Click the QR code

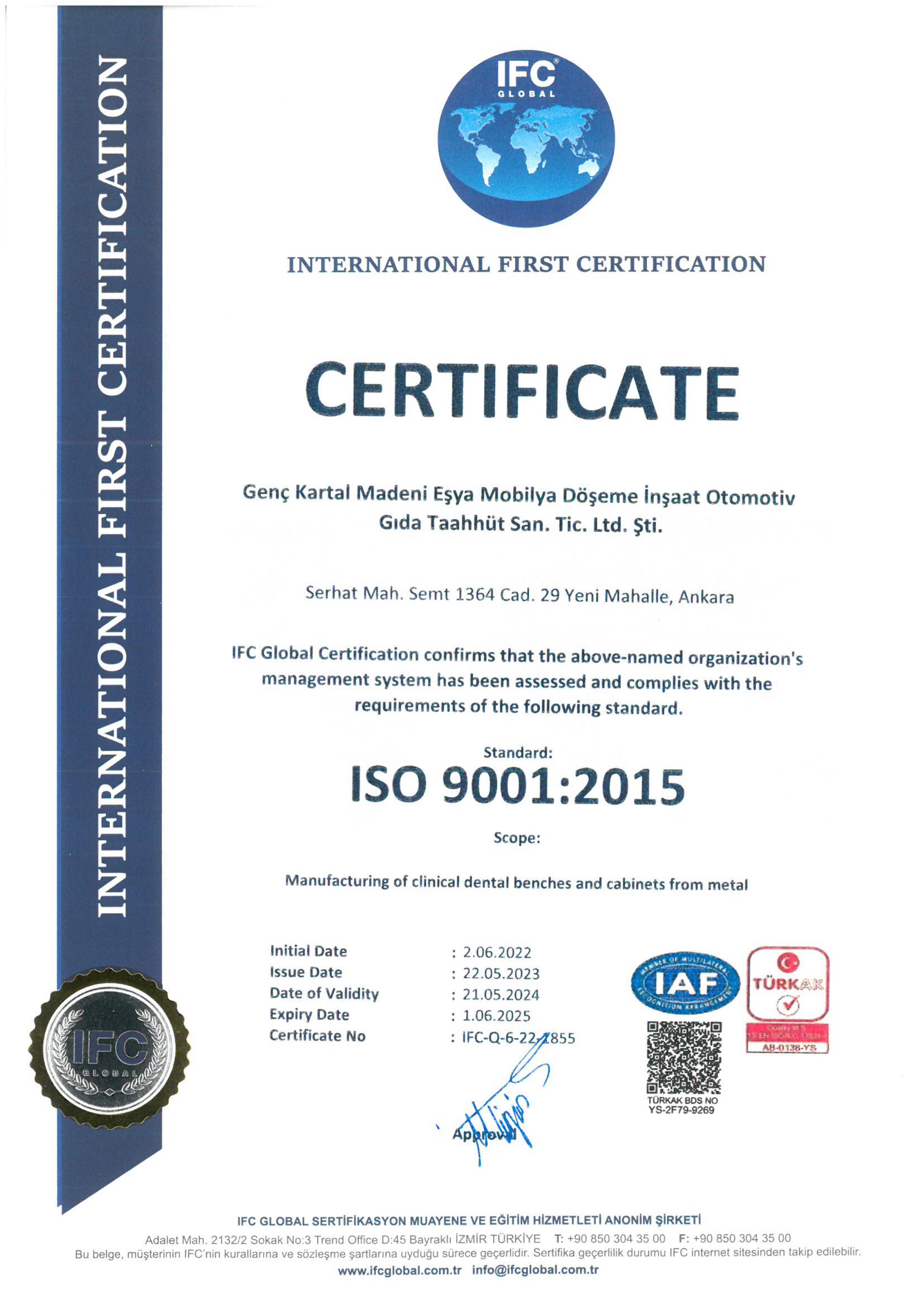click(684, 1057)
